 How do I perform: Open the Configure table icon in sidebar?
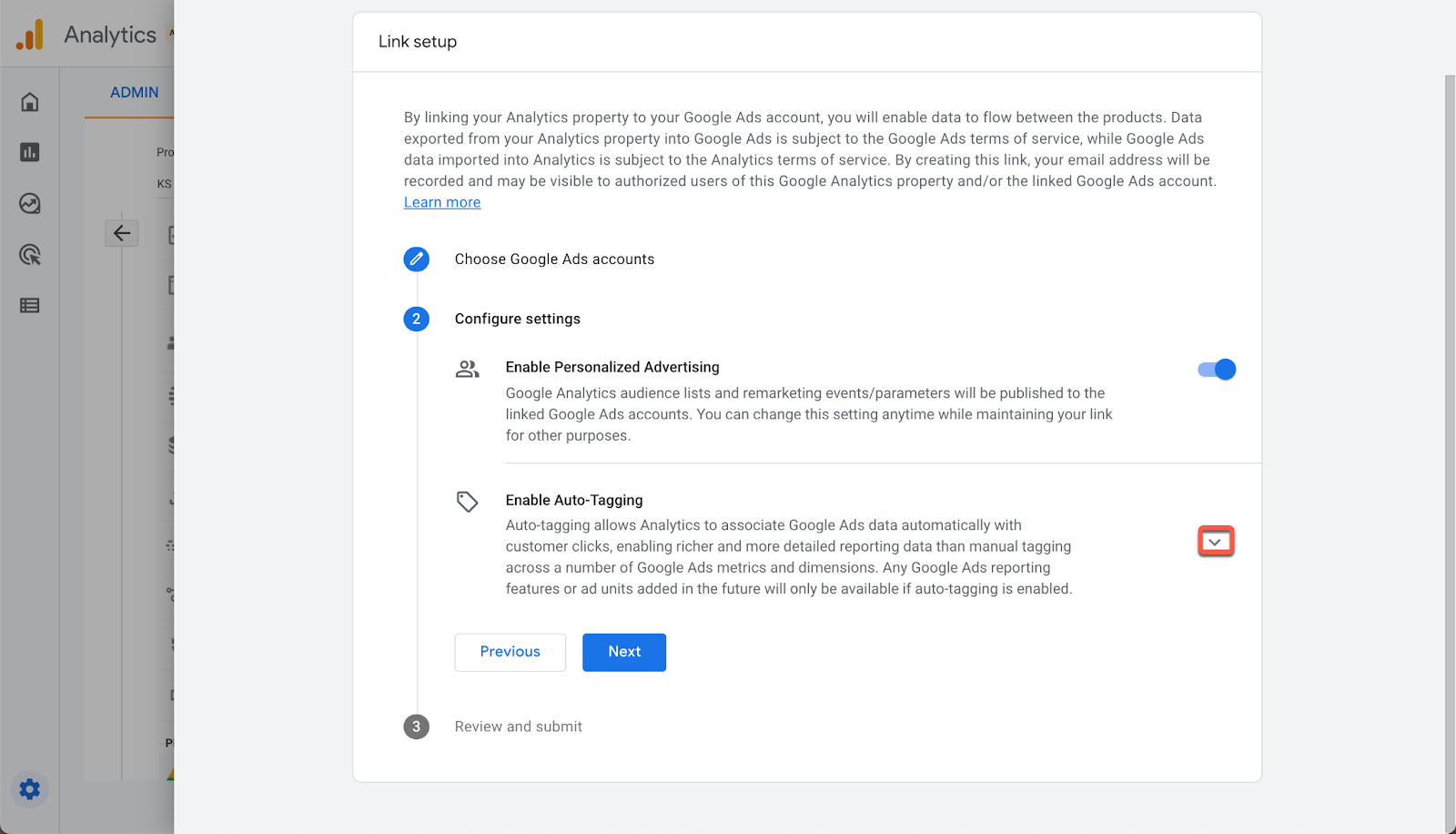pos(30,306)
